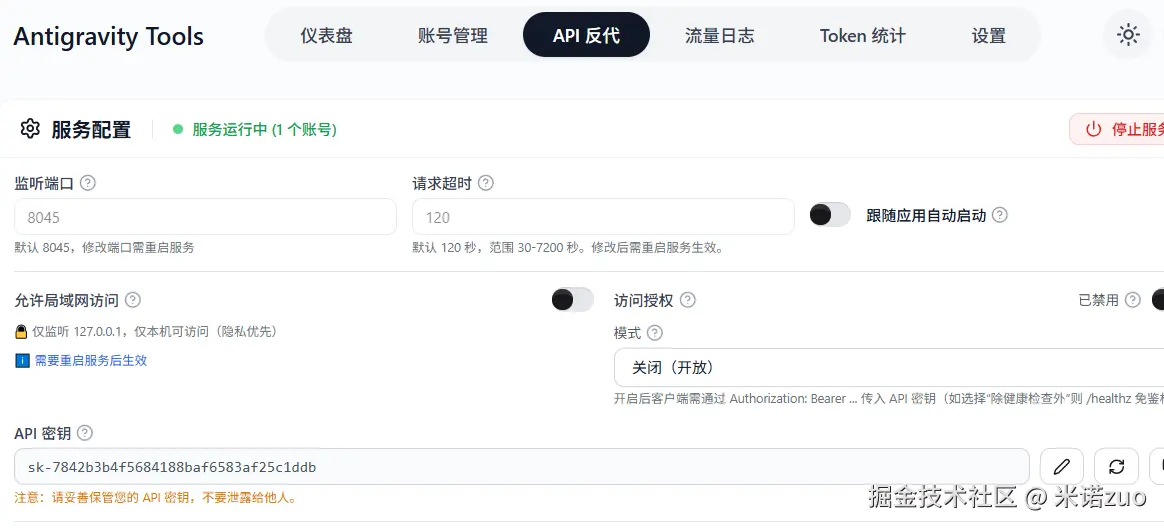The width and height of the screenshot is (1164, 528).
Task: Click the sun theme toggle icon
Action: [1128, 36]
